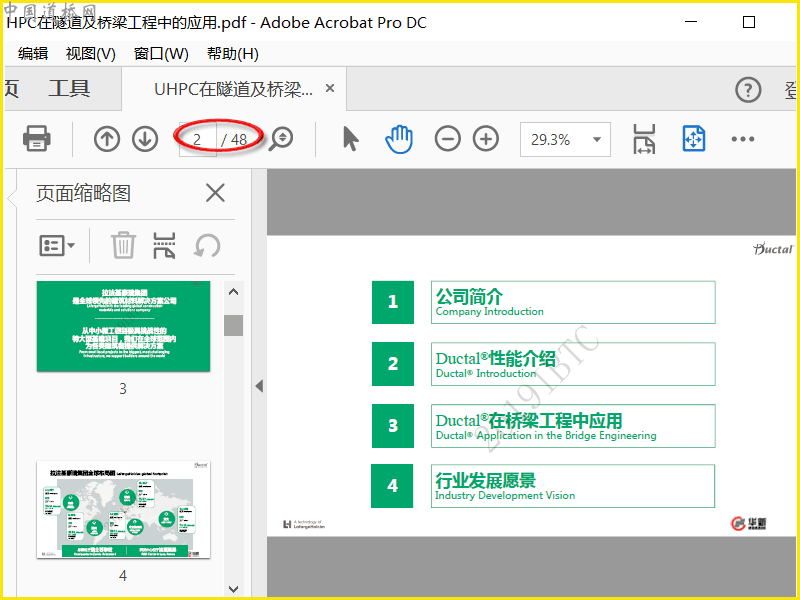Screen dimensions: 800x600
Task: Click the green number 2 square
Action: 392,364
